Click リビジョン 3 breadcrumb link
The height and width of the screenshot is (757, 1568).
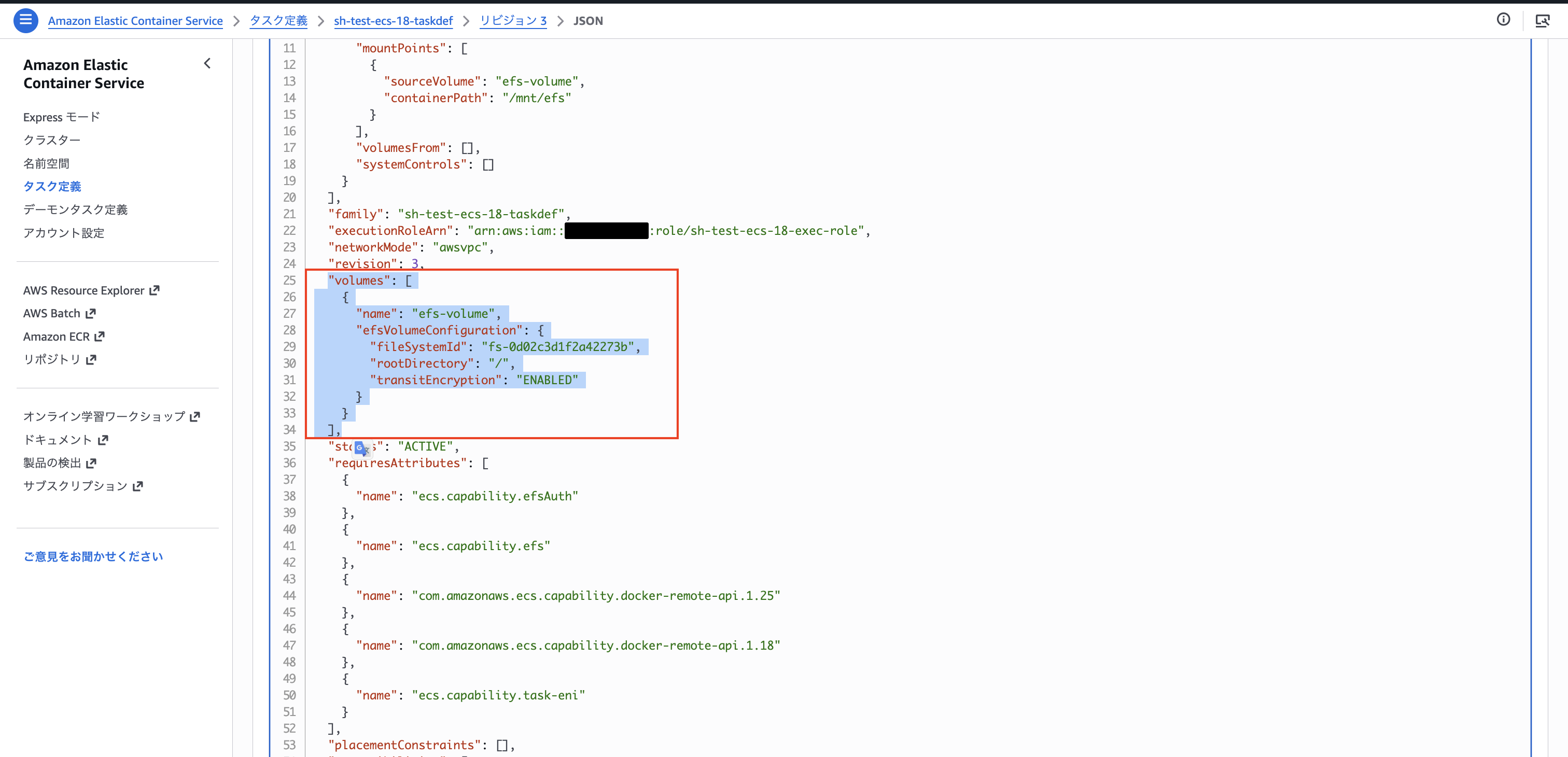coord(513,21)
